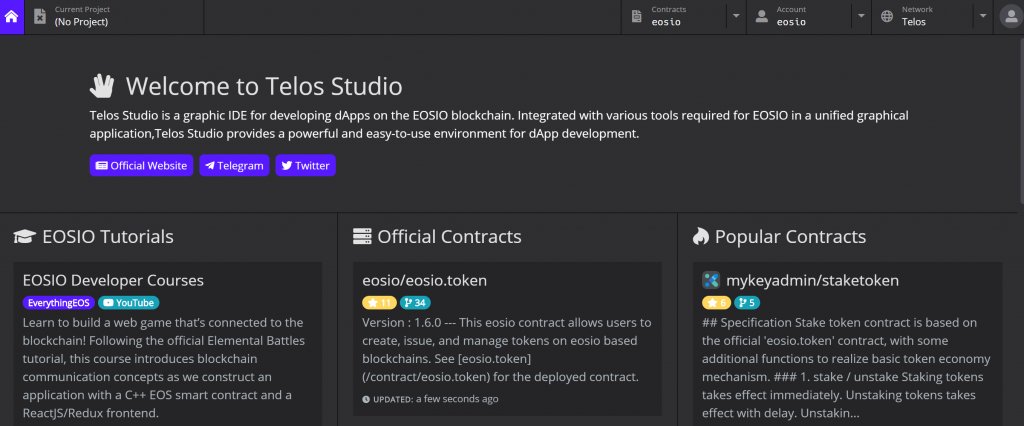The width and height of the screenshot is (1024, 426).
Task: Click the 6 stars badge on staketoken
Action: (716, 303)
